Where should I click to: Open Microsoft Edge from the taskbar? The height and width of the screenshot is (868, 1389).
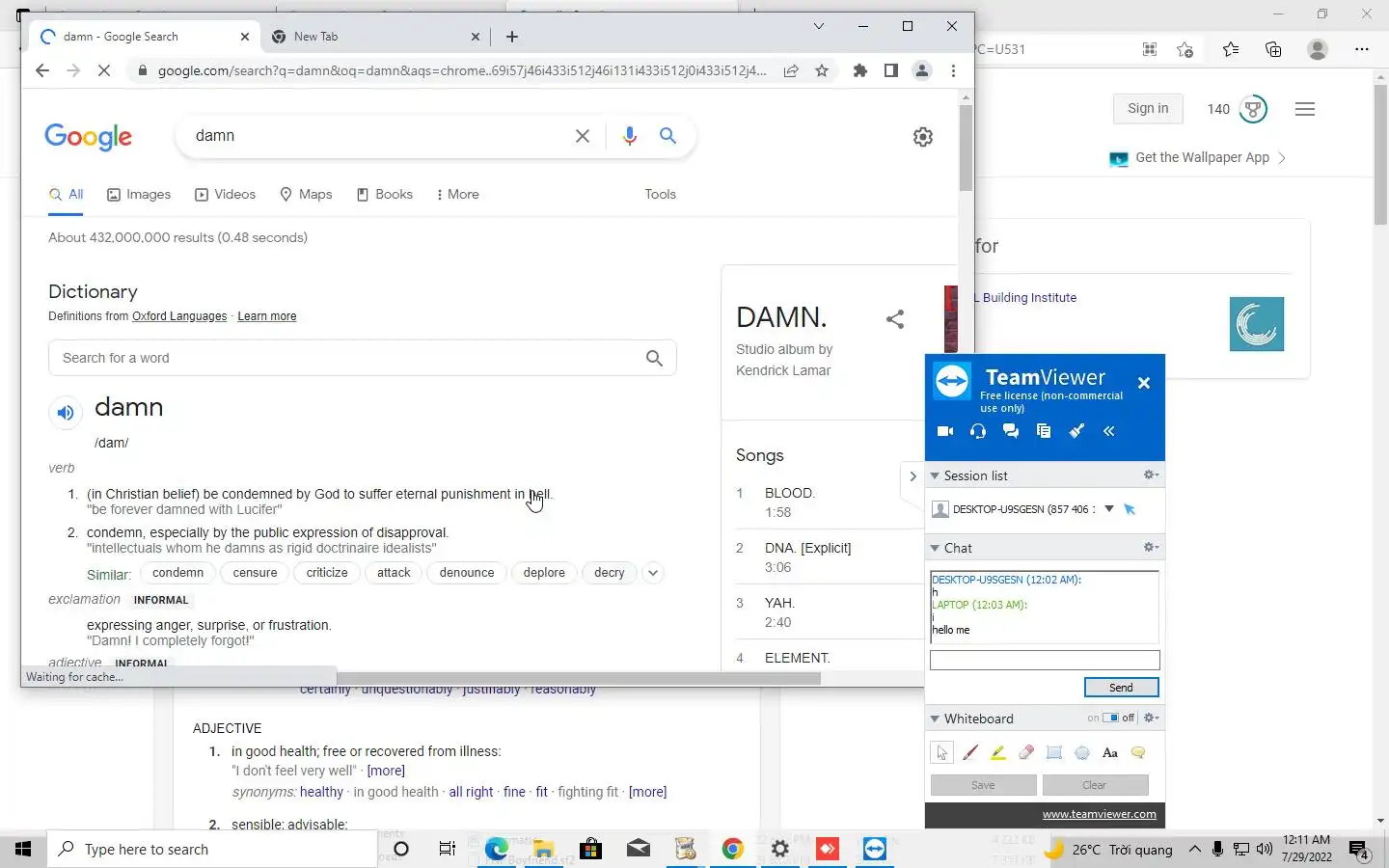tap(497, 849)
